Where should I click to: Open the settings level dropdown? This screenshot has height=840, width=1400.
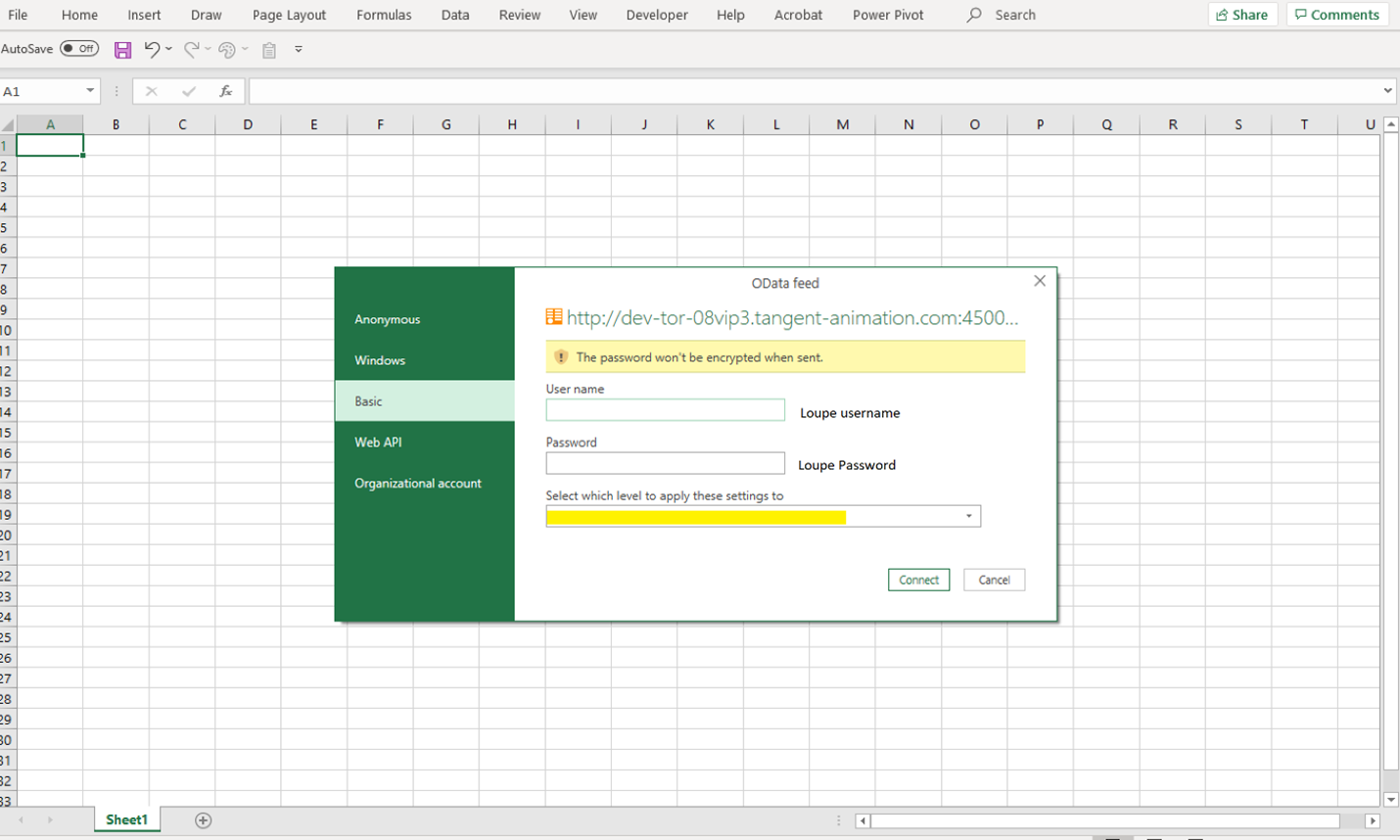[764, 516]
